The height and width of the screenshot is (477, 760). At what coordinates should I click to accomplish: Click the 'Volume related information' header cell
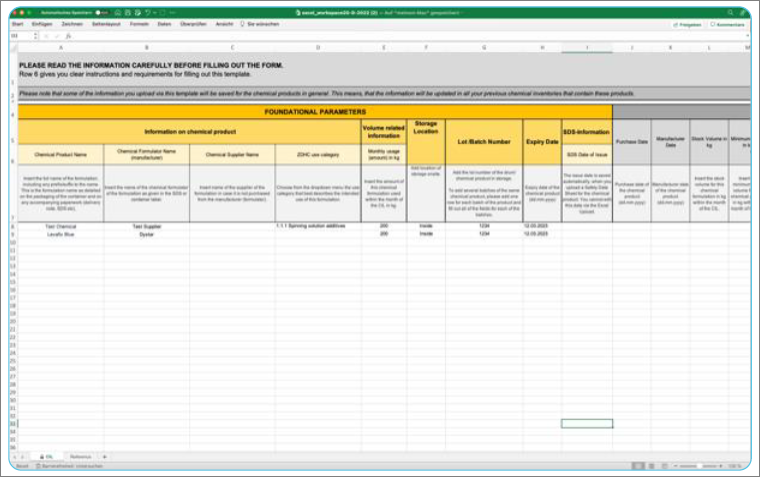tap(384, 132)
